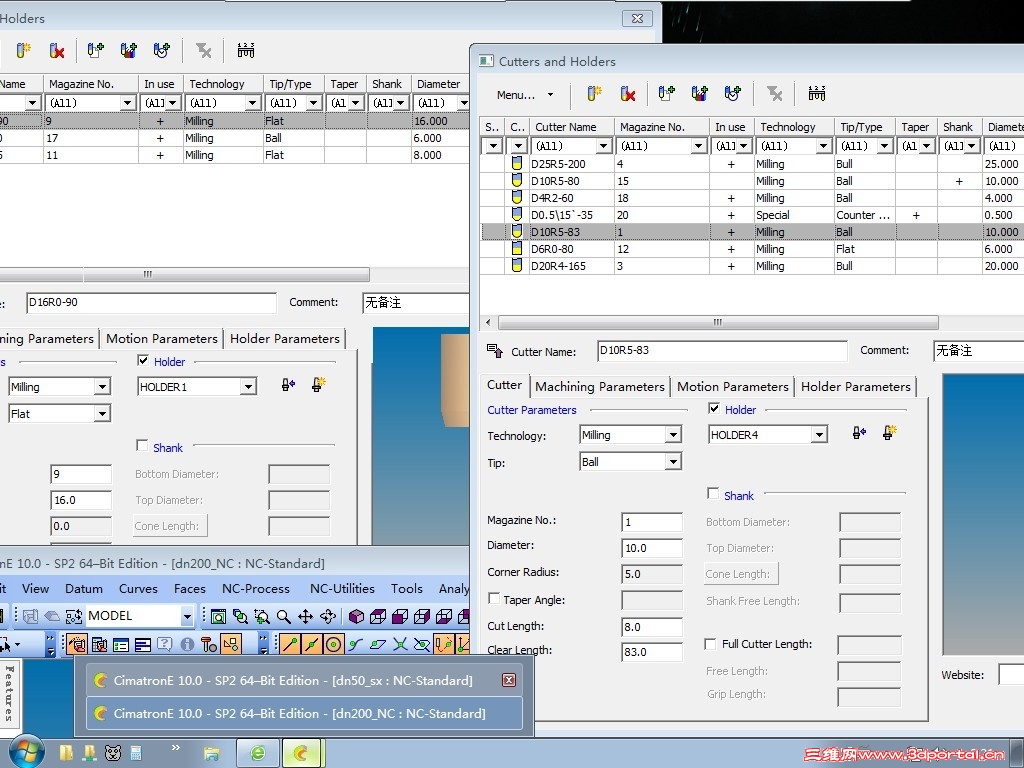Open the Tip dropdown set to Ball
Viewport: 1024px width, 768px height.
[673, 462]
